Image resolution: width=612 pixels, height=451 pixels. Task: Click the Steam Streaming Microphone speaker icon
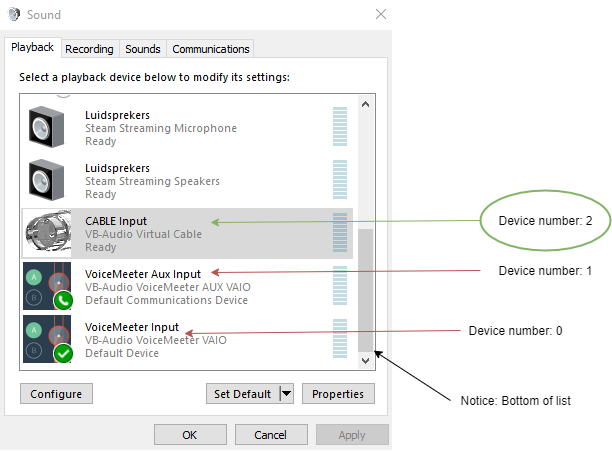[x=46, y=127]
